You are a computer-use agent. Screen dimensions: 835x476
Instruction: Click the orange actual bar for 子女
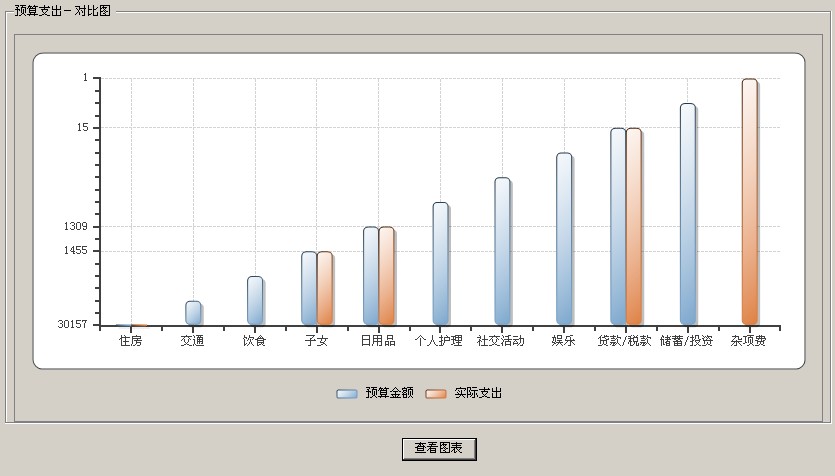tap(325, 288)
